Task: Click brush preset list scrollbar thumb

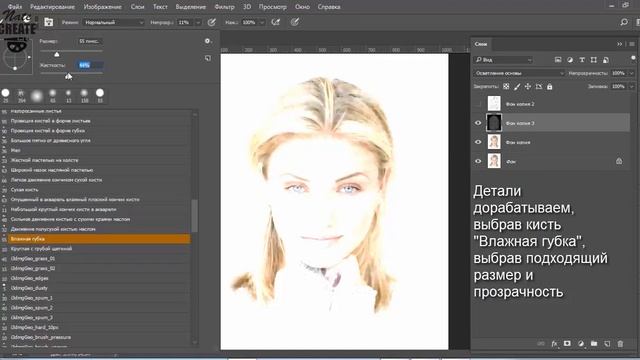Action: (x=195, y=216)
